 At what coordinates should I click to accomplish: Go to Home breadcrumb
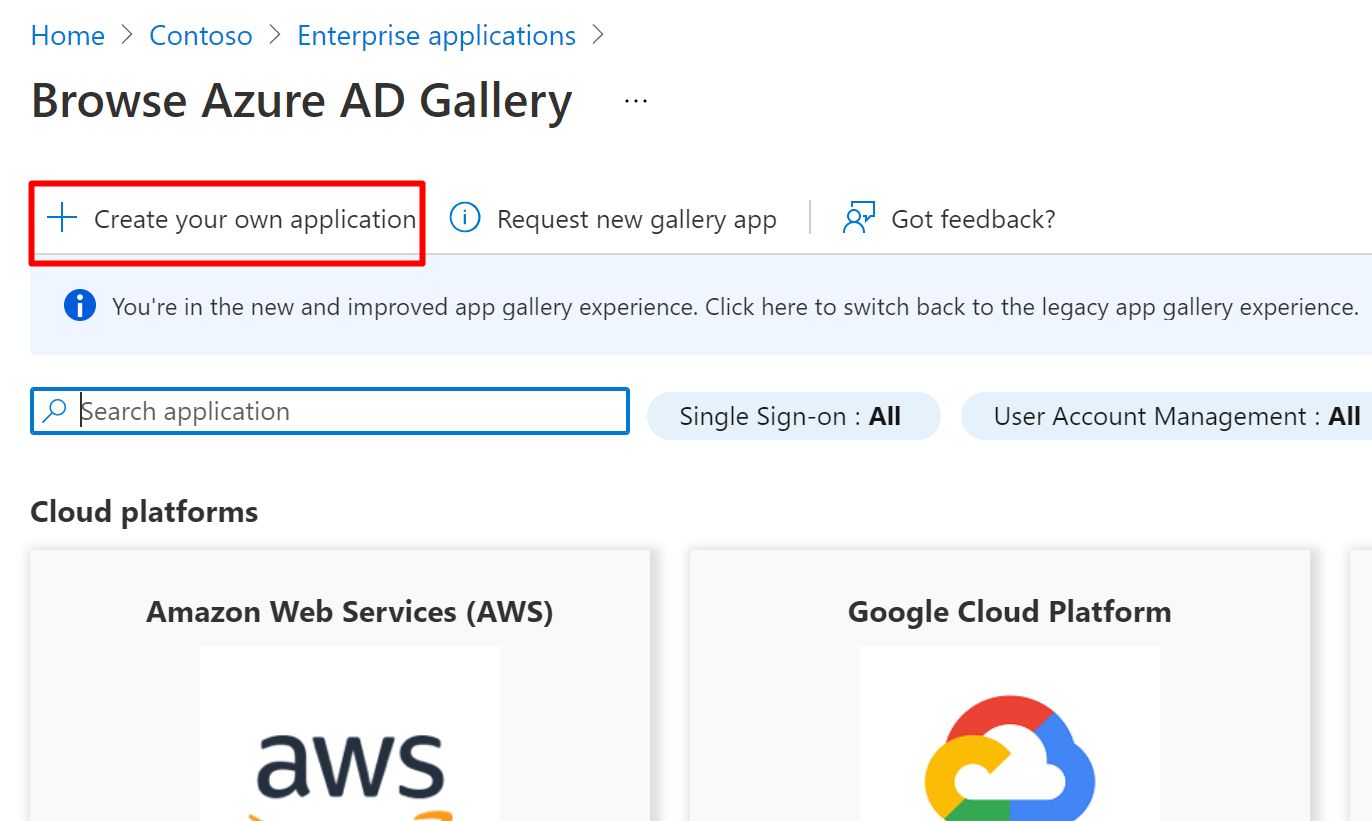pos(68,36)
